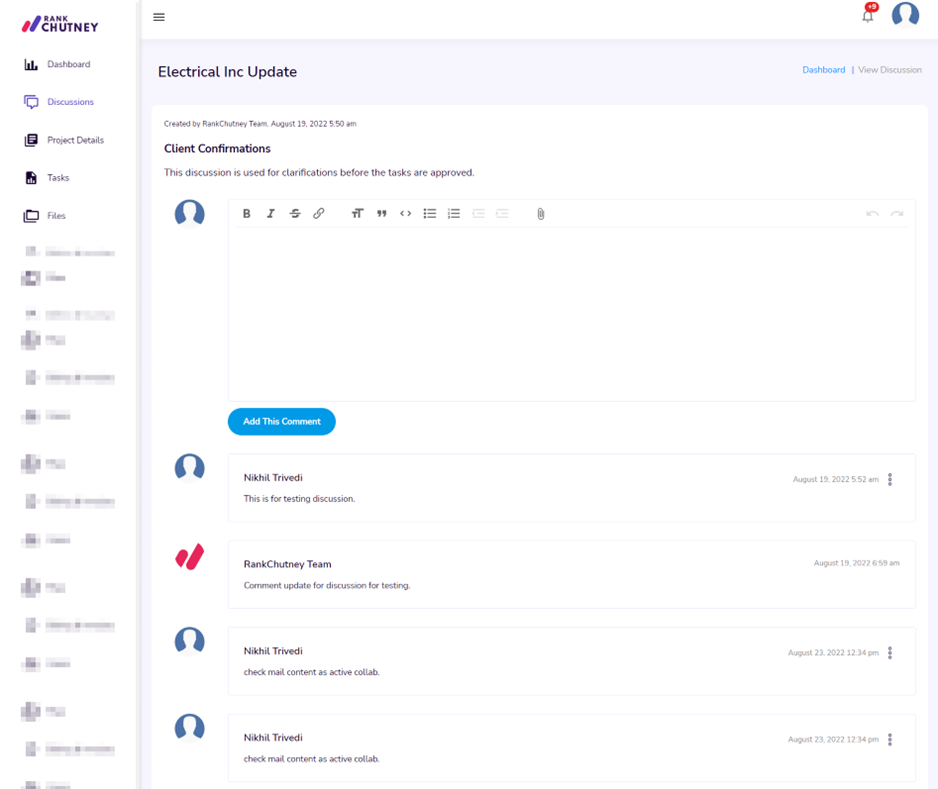Open Tasks in the sidebar

pyautogui.click(x=47, y=178)
